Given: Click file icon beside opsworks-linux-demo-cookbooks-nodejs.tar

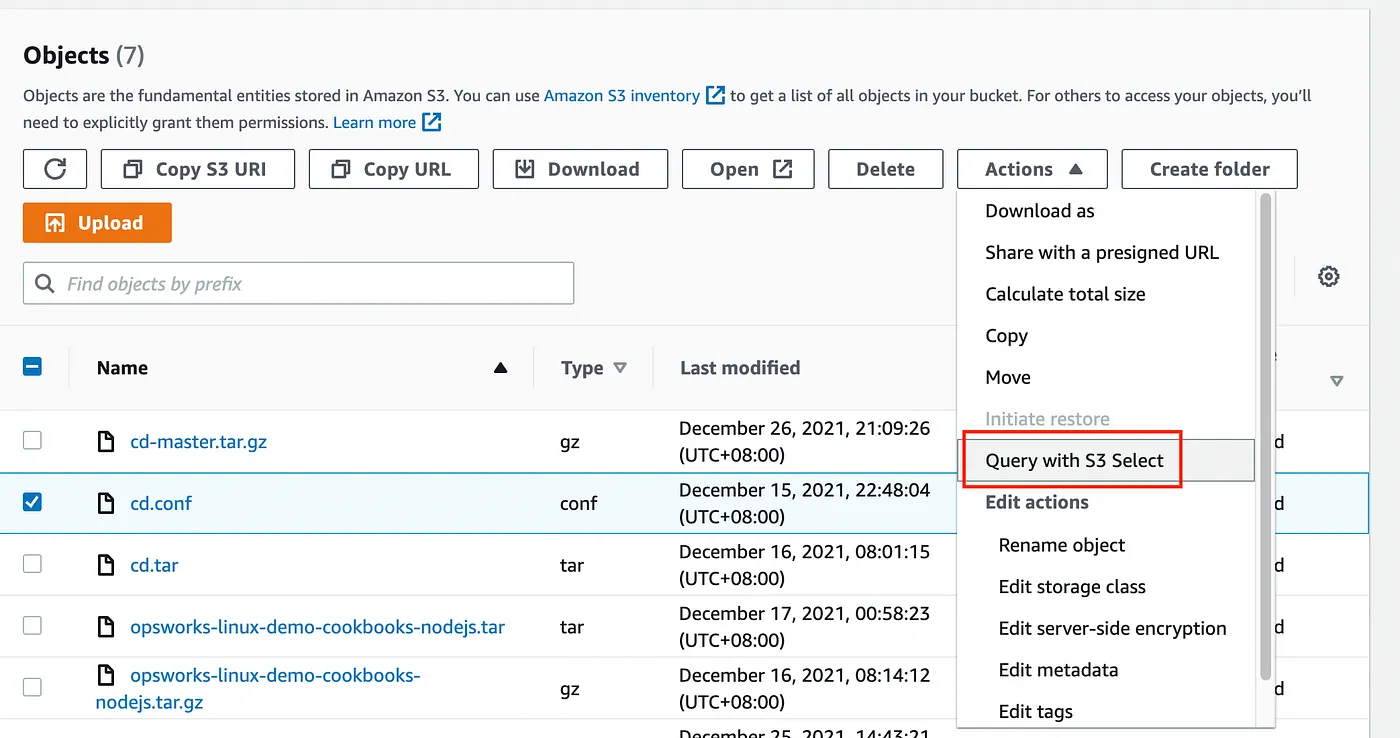Looking at the screenshot, I should pyautogui.click(x=106, y=627).
